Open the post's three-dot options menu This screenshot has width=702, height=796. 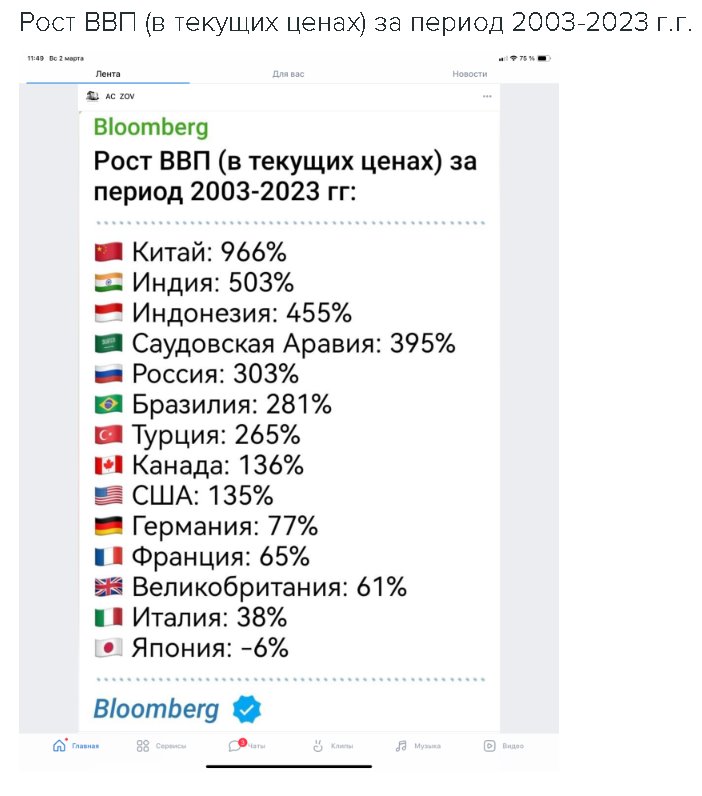tap(487, 96)
